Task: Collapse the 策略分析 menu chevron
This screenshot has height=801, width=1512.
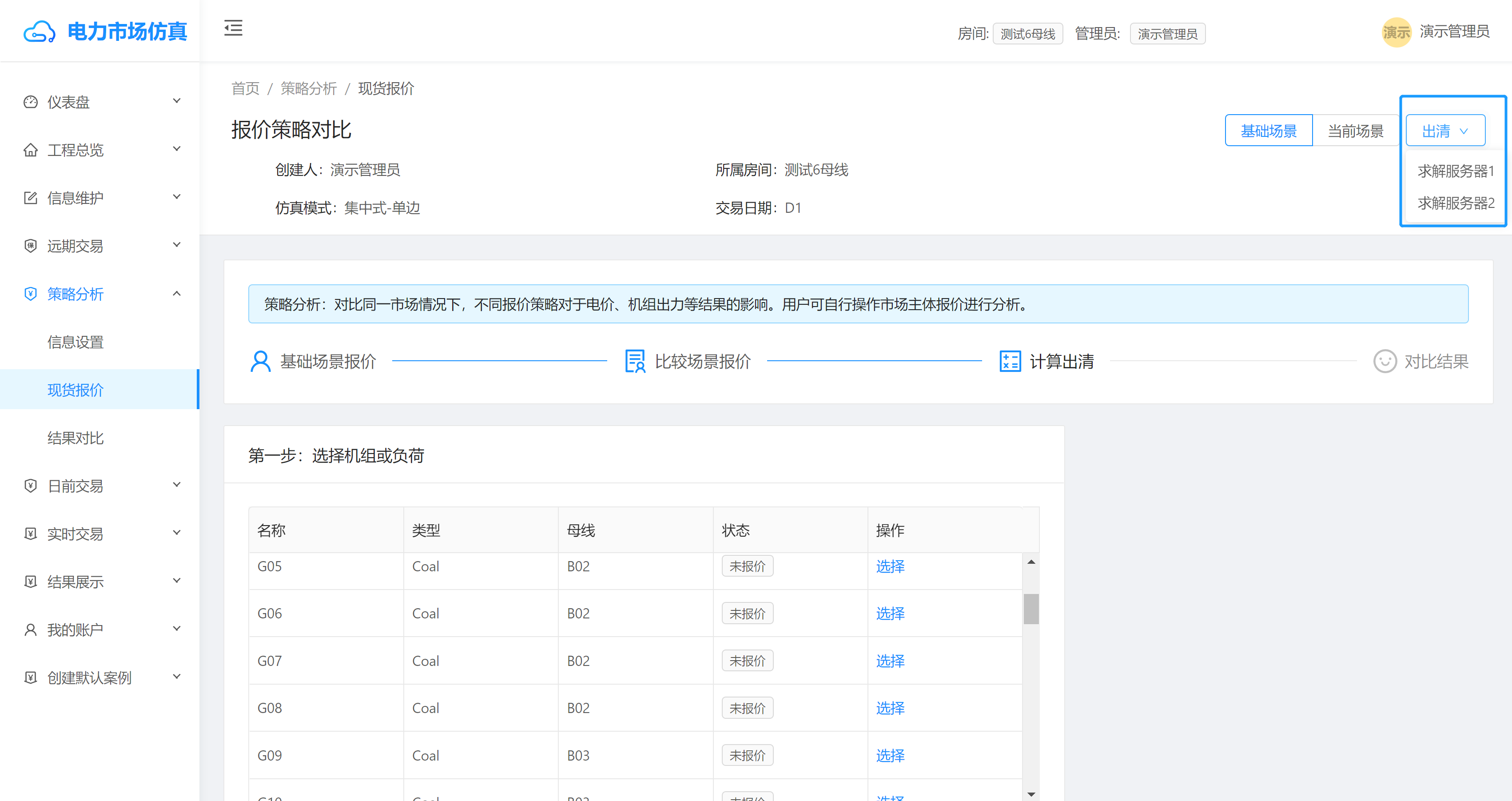Action: pos(177,293)
